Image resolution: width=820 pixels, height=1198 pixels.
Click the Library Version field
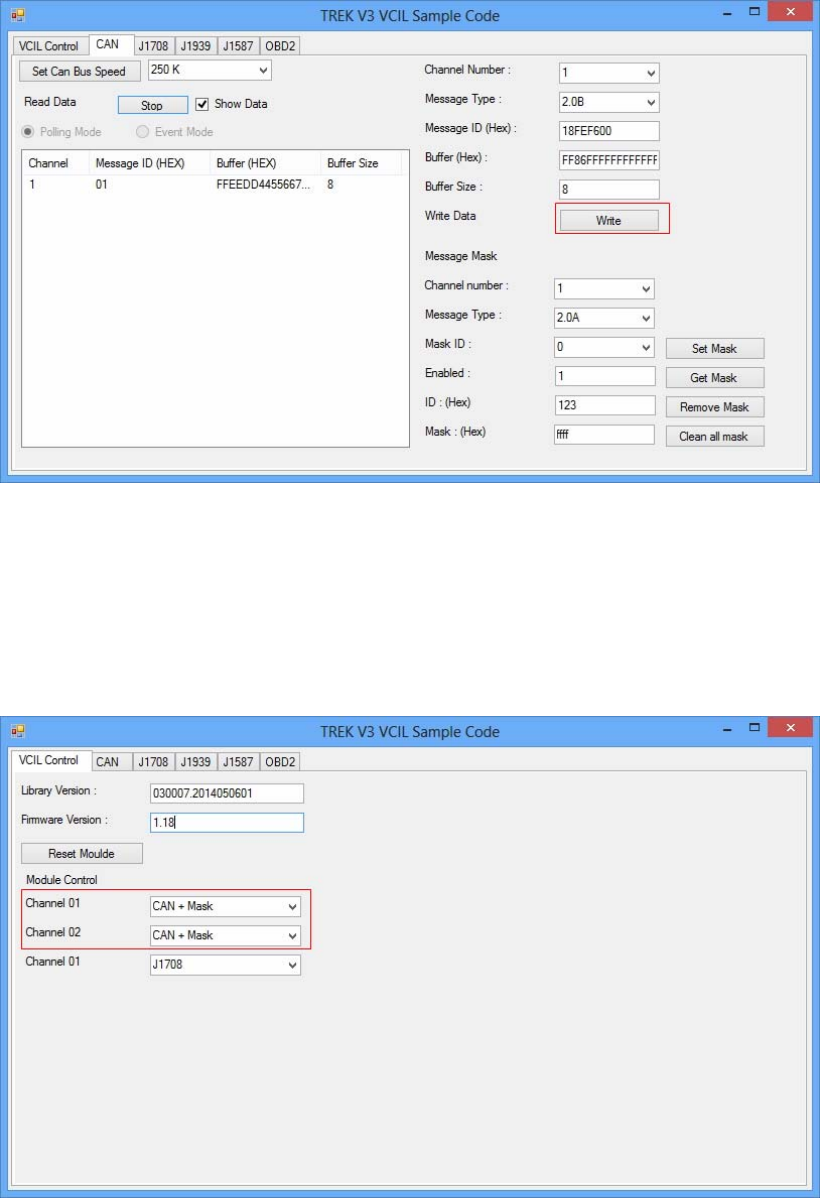click(x=227, y=793)
